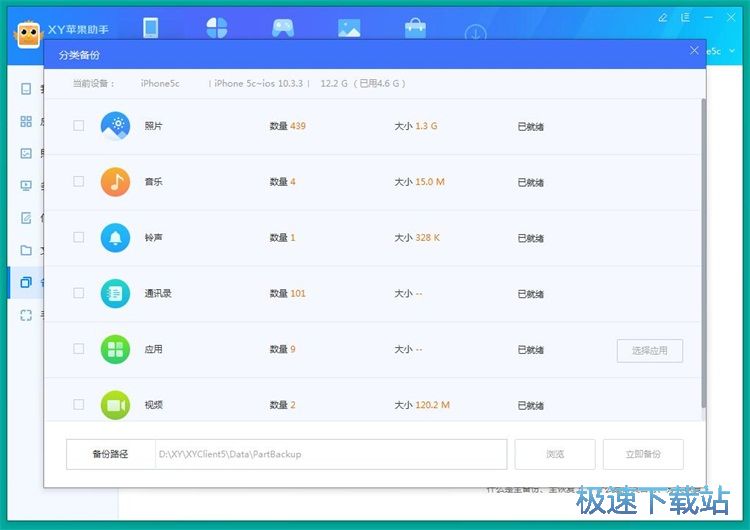The width and height of the screenshot is (750, 530).
Task: Select the Video (视频) checkbox
Action: pyautogui.click(x=79, y=405)
